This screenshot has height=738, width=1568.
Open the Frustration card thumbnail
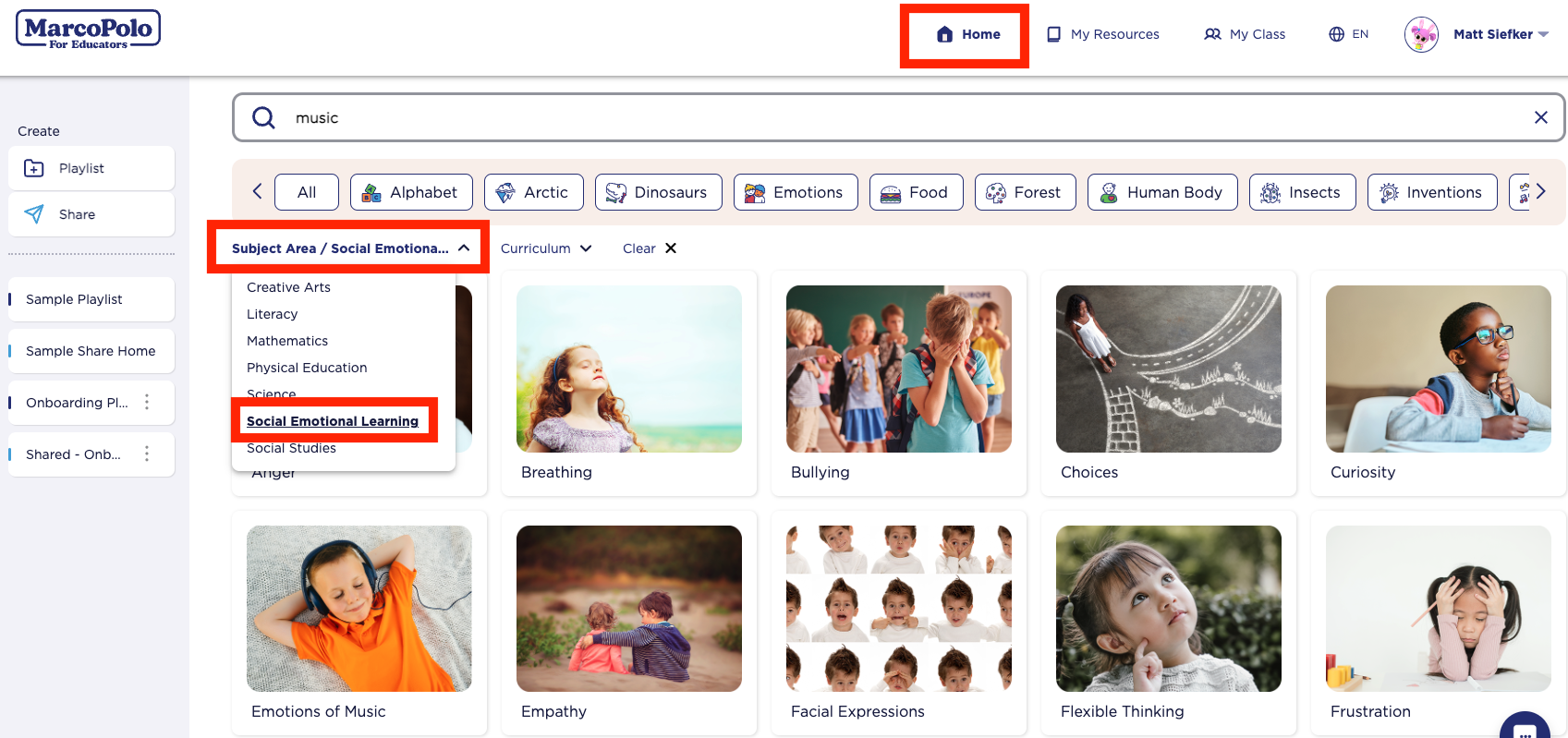tap(1439, 609)
